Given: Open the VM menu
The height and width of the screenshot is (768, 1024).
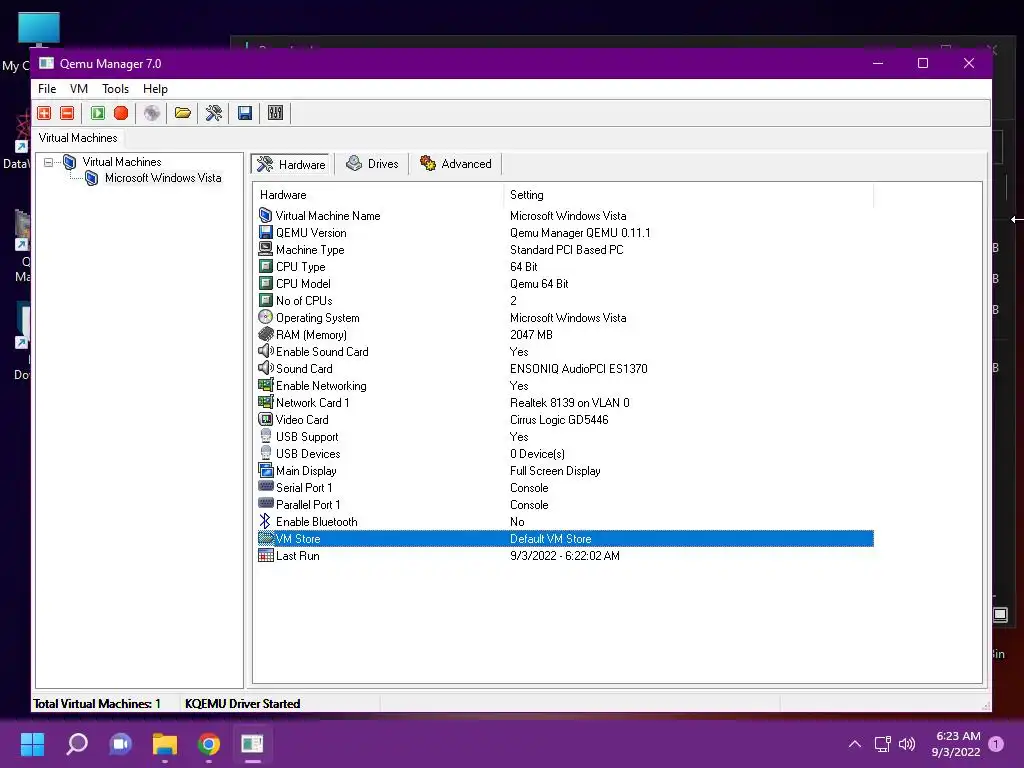Looking at the screenshot, I should (78, 89).
